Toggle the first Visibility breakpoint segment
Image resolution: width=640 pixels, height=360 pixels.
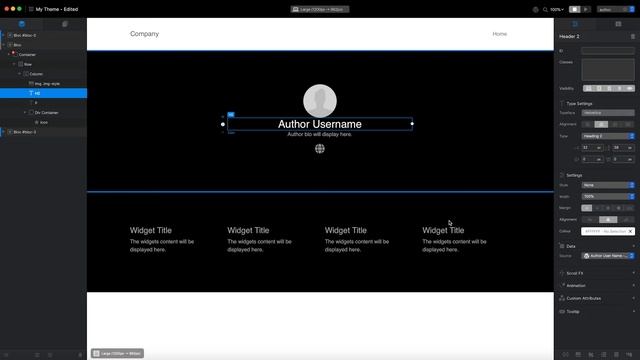587,89
